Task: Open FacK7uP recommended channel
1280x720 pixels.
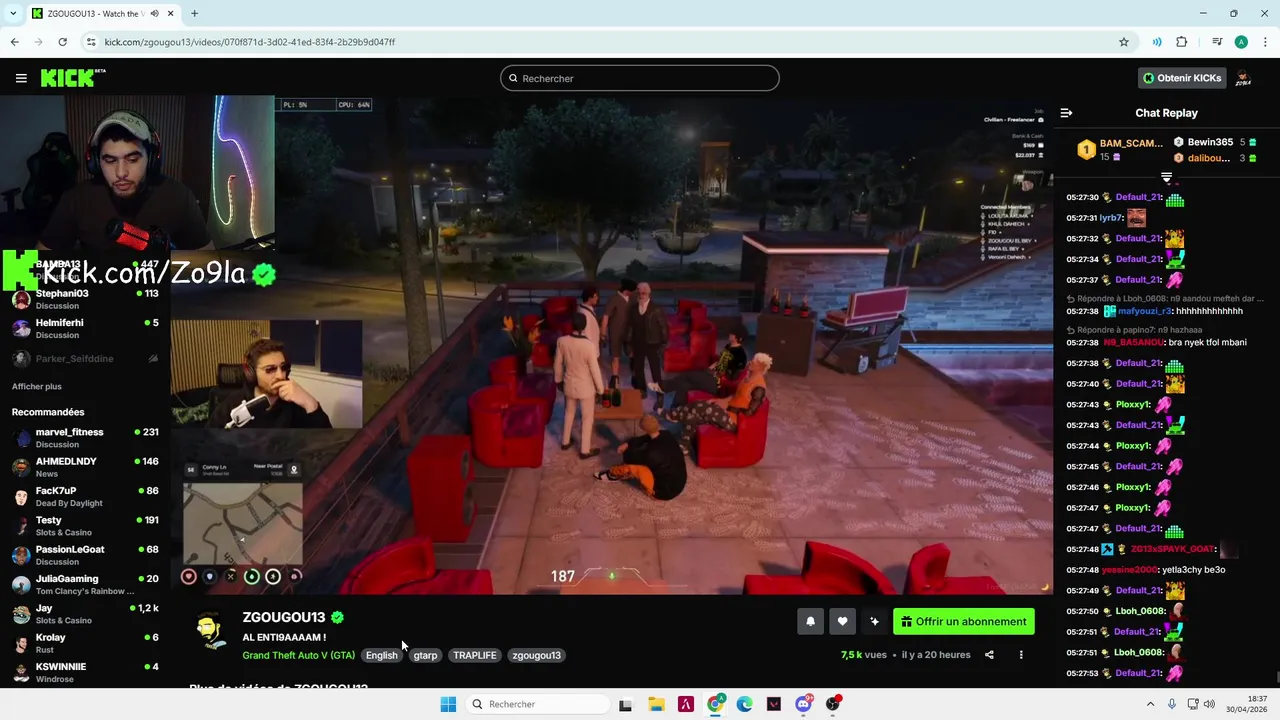Action: pos(85,496)
